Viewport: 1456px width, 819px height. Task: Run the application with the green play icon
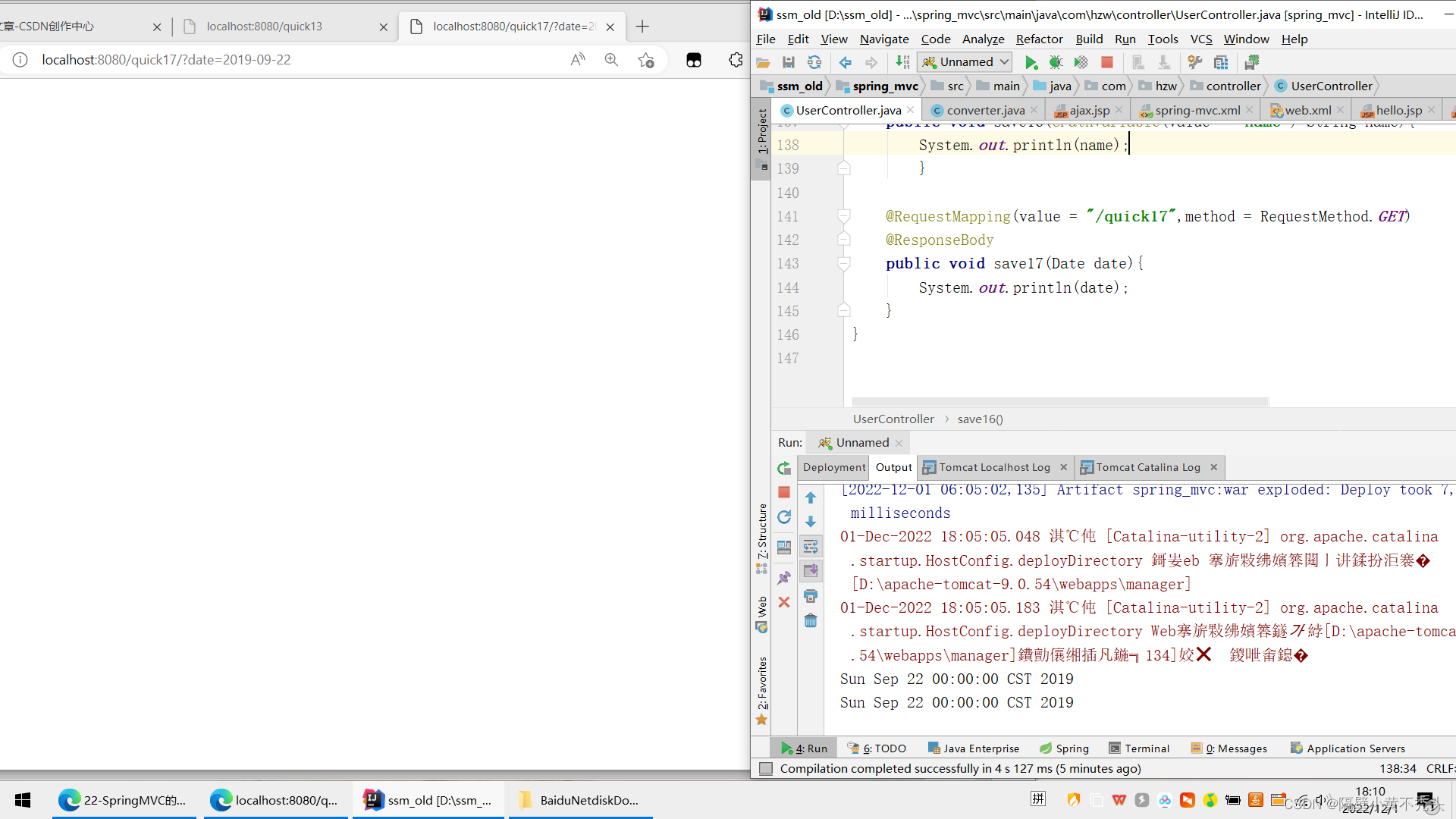pos(1031,62)
